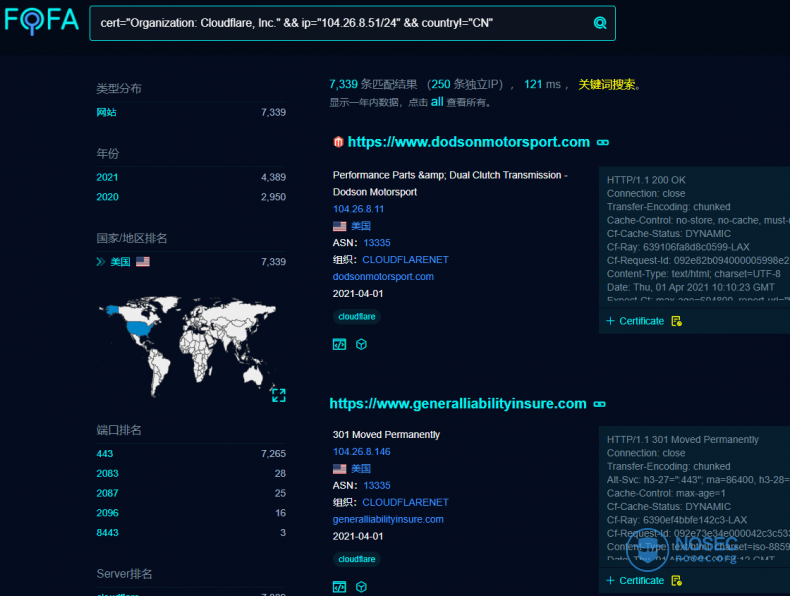The width and height of the screenshot is (790, 596).
Task: Expand the world map fullscreen
Action: tap(279, 395)
